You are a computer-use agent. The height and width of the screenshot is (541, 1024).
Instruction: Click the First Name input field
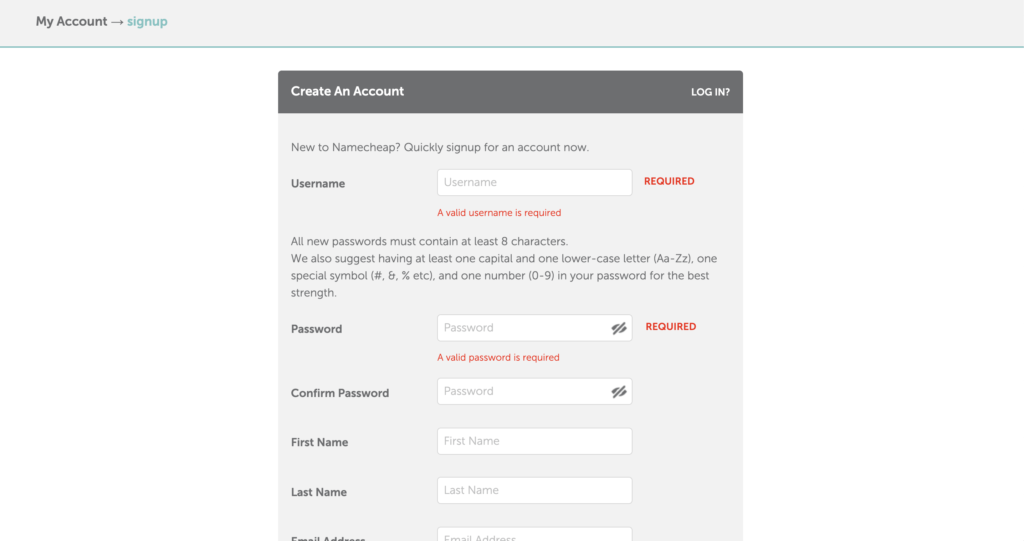[534, 441]
